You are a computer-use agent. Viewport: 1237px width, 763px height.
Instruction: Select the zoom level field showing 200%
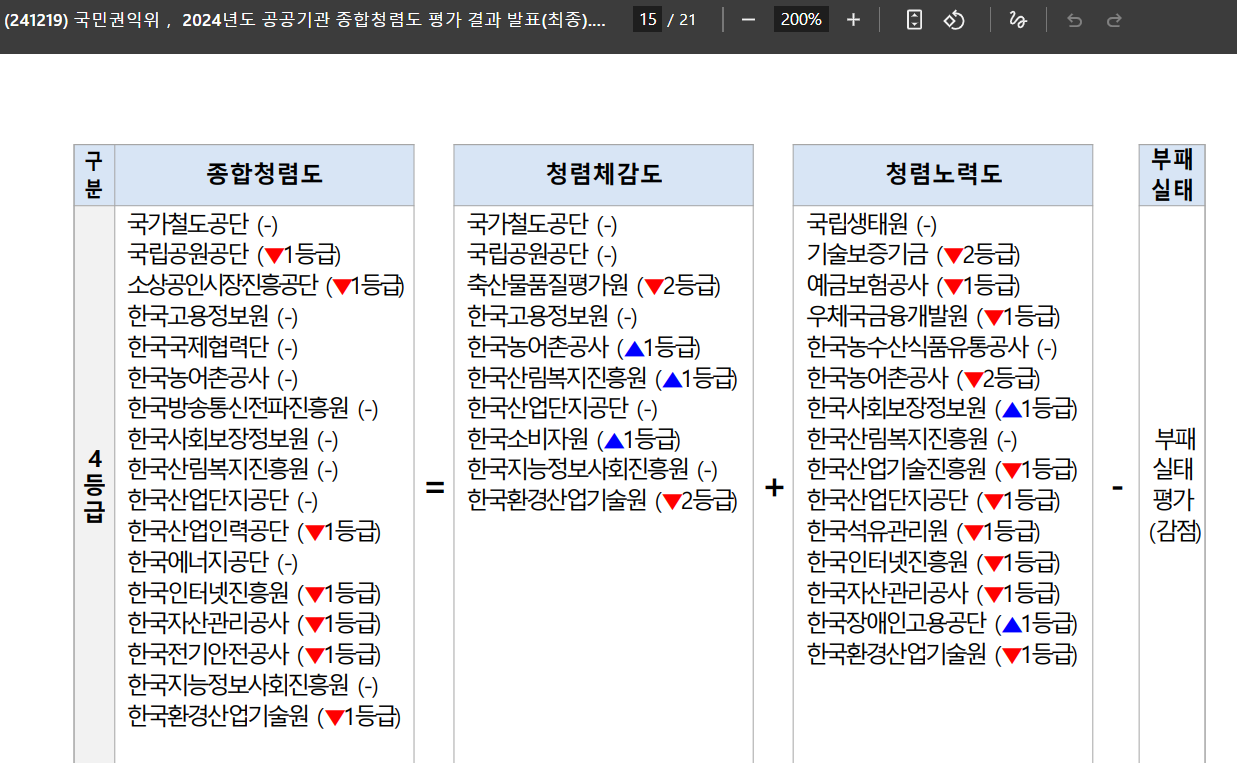(801, 20)
